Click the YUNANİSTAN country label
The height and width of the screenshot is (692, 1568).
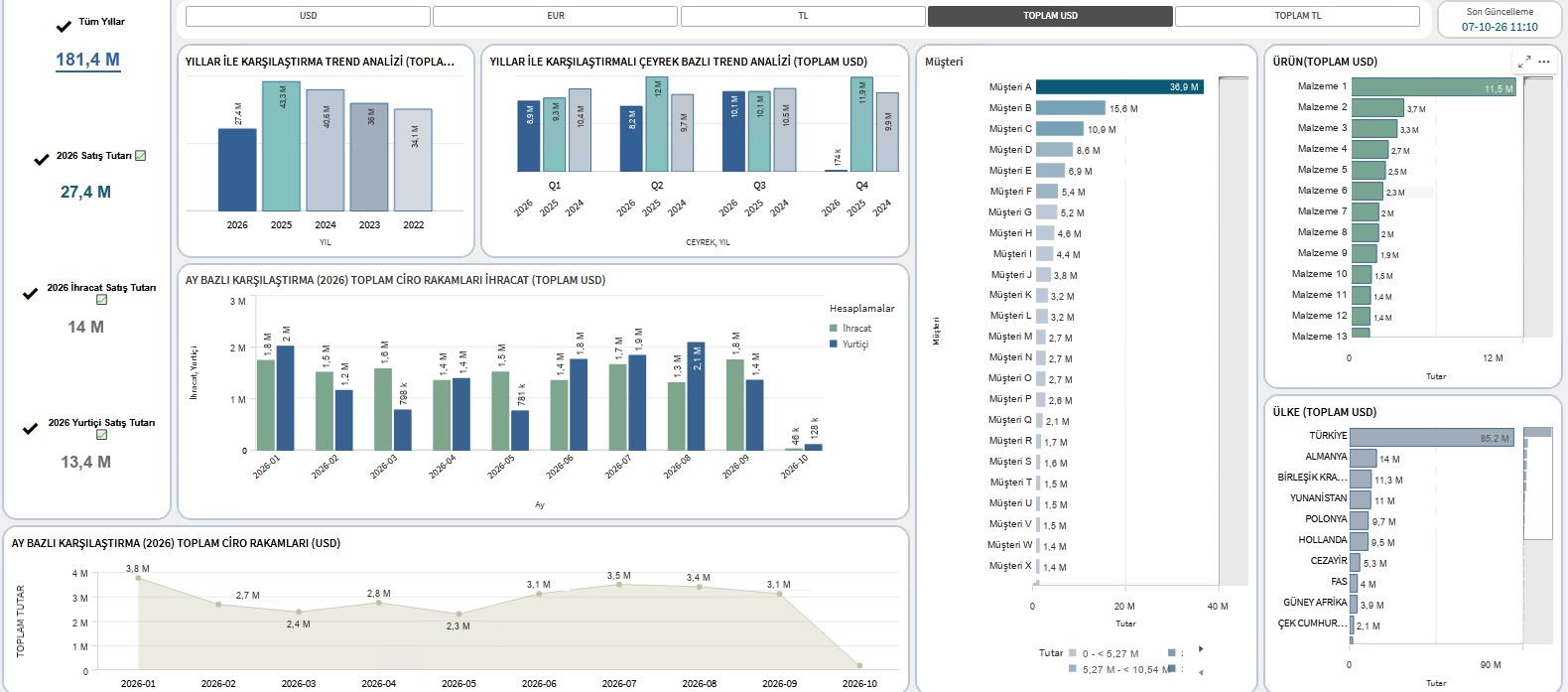pos(1318,498)
